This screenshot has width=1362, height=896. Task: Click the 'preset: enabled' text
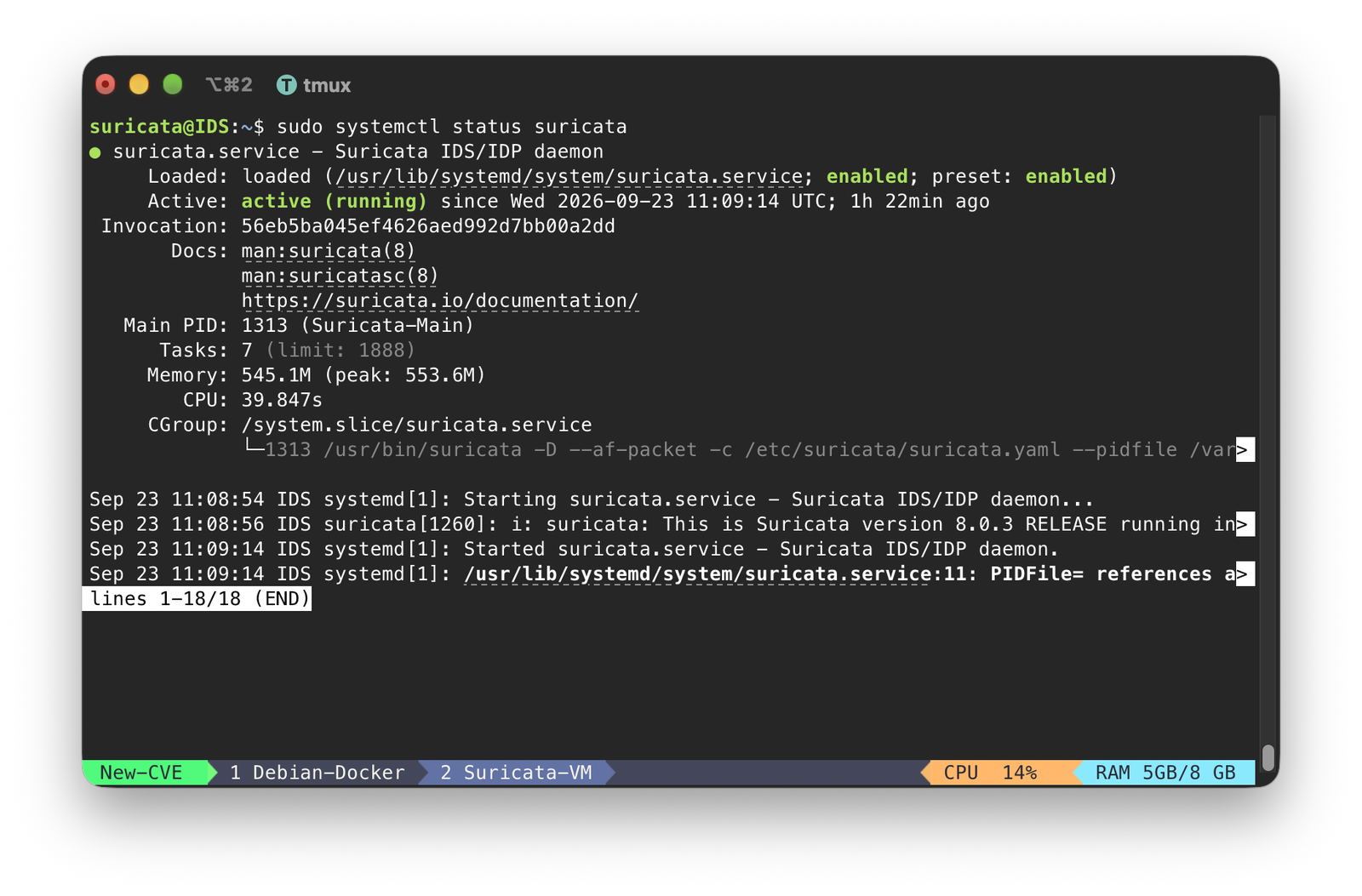(1019, 176)
